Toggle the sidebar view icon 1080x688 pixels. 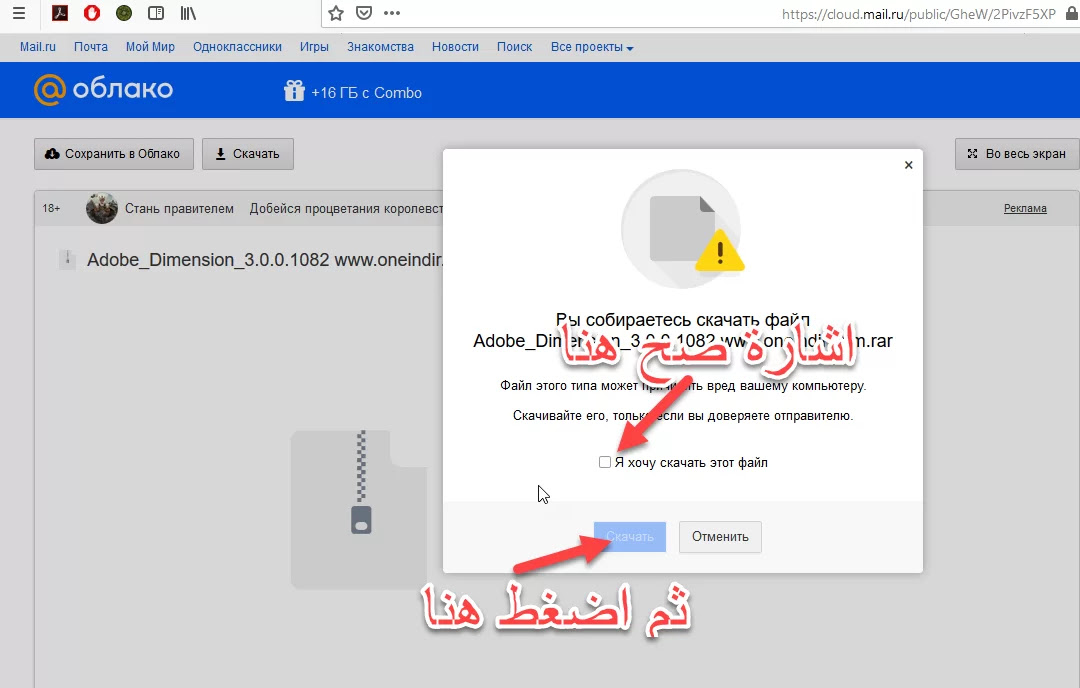(x=156, y=13)
